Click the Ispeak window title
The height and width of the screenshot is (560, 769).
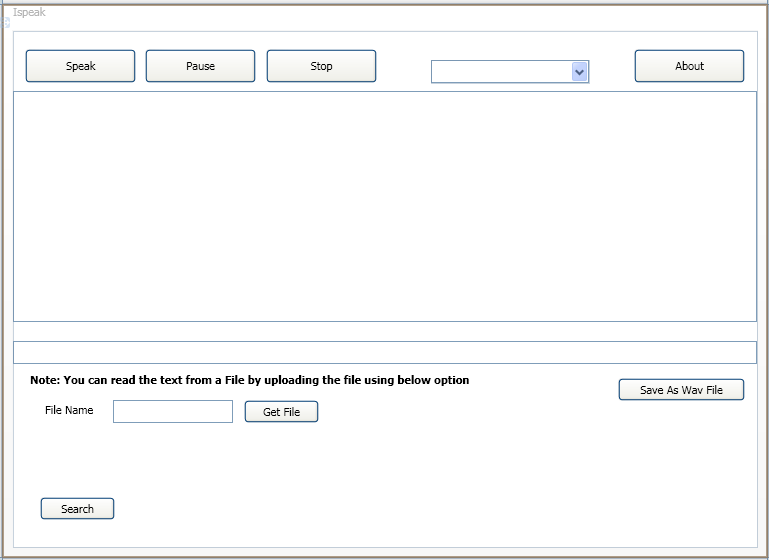29,12
